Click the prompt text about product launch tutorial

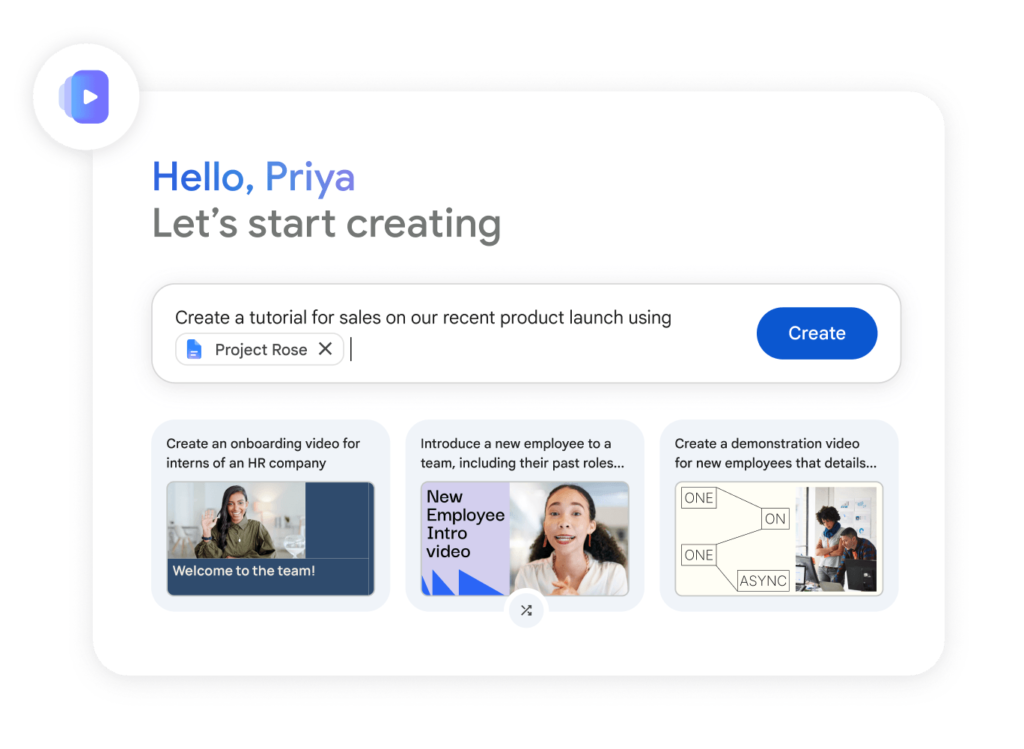[423, 317]
